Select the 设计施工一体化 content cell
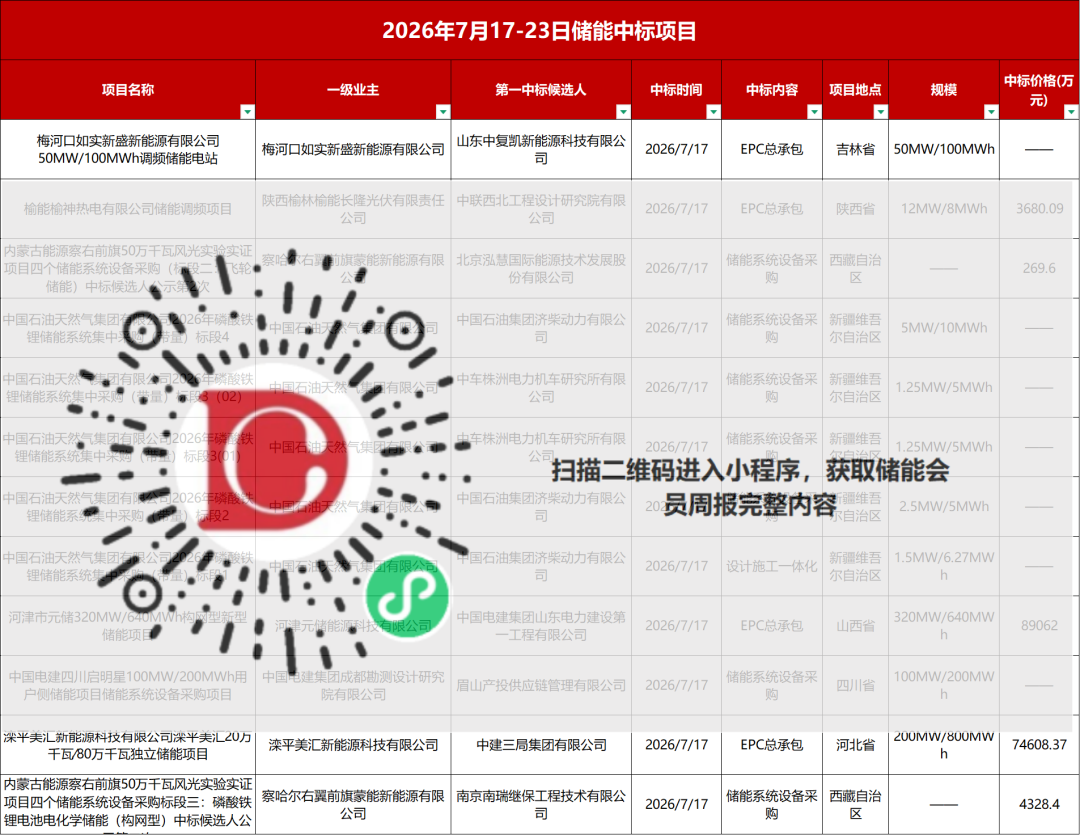The width and height of the screenshot is (1080, 835). click(x=772, y=566)
